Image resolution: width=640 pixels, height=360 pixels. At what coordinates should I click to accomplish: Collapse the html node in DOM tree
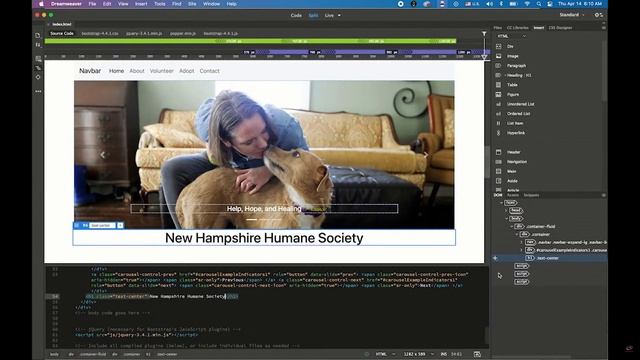pyautogui.click(x=502, y=202)
